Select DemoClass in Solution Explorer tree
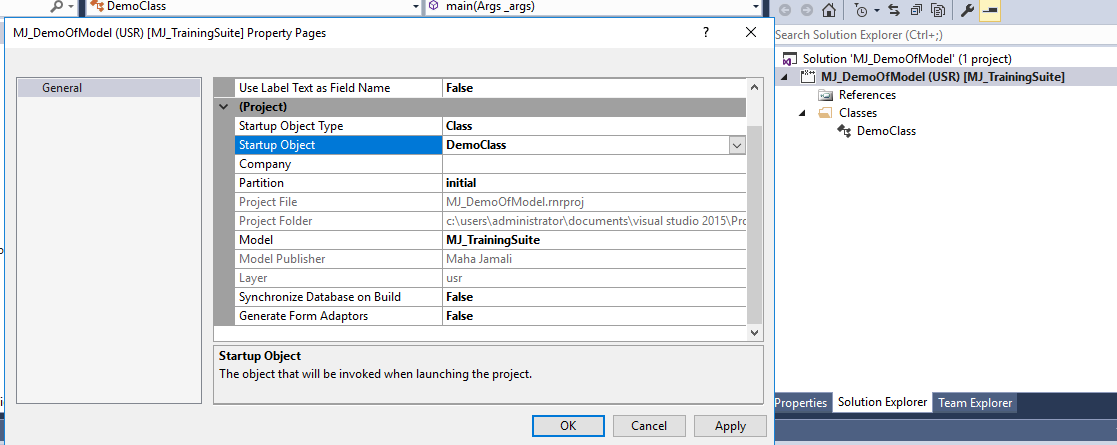The height and width of the screenshot is (445, 1117). click(x=886, y=131)
